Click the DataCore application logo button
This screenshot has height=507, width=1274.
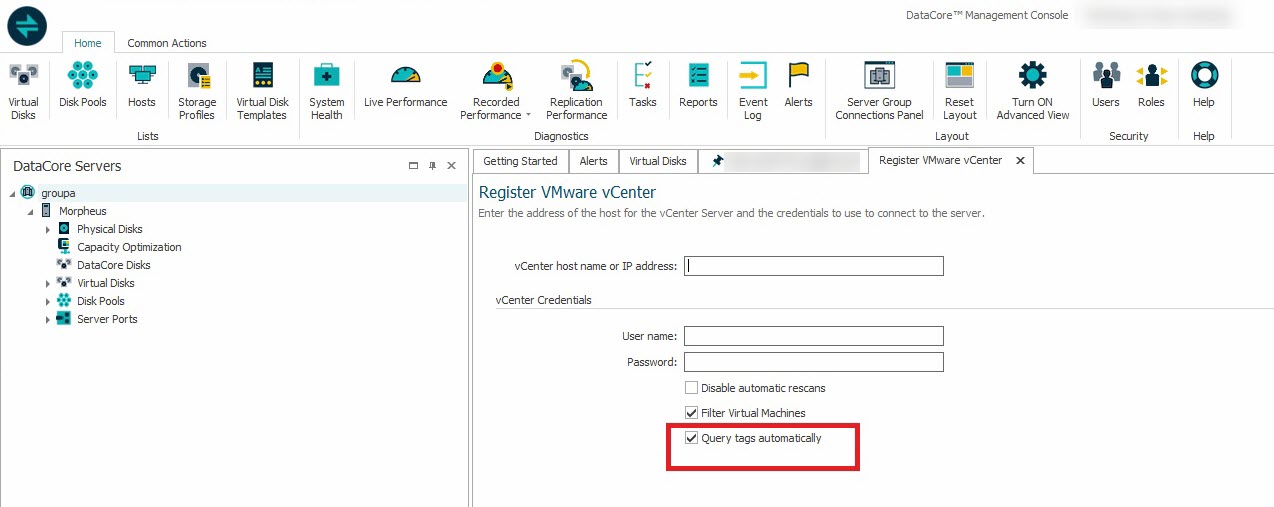[27, 24]
